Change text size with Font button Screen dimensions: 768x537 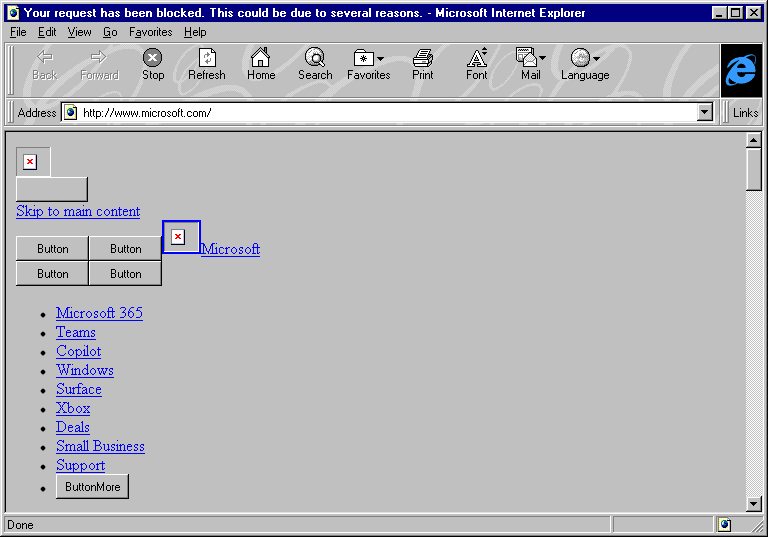pos(477,64)
